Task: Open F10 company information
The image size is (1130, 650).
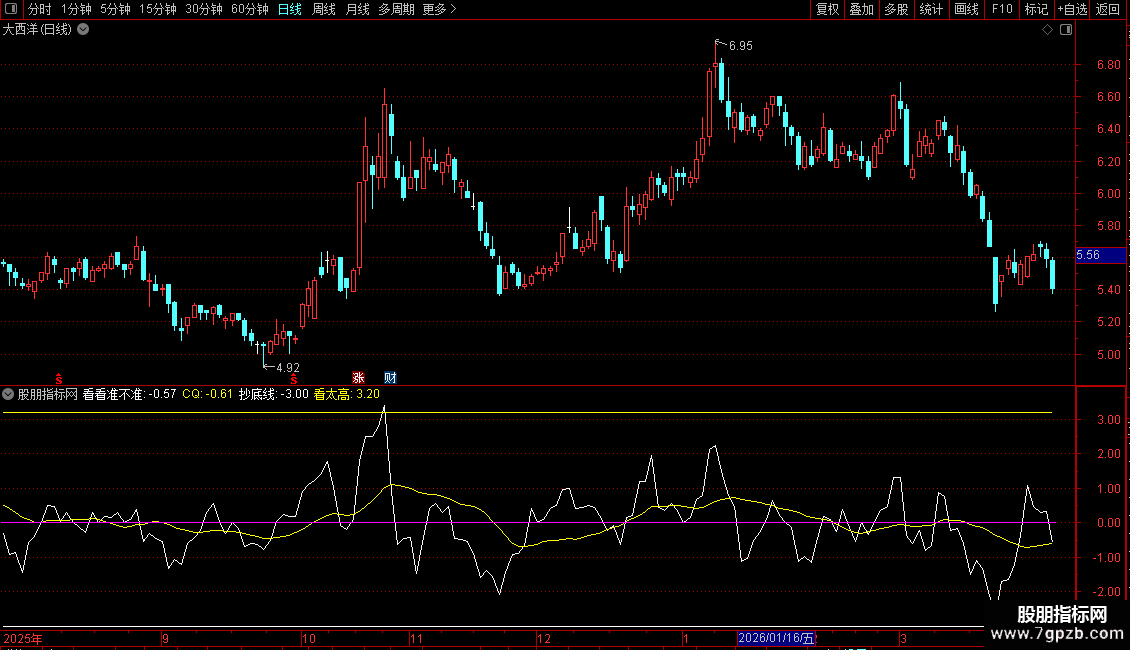Action: [1002, 9]
